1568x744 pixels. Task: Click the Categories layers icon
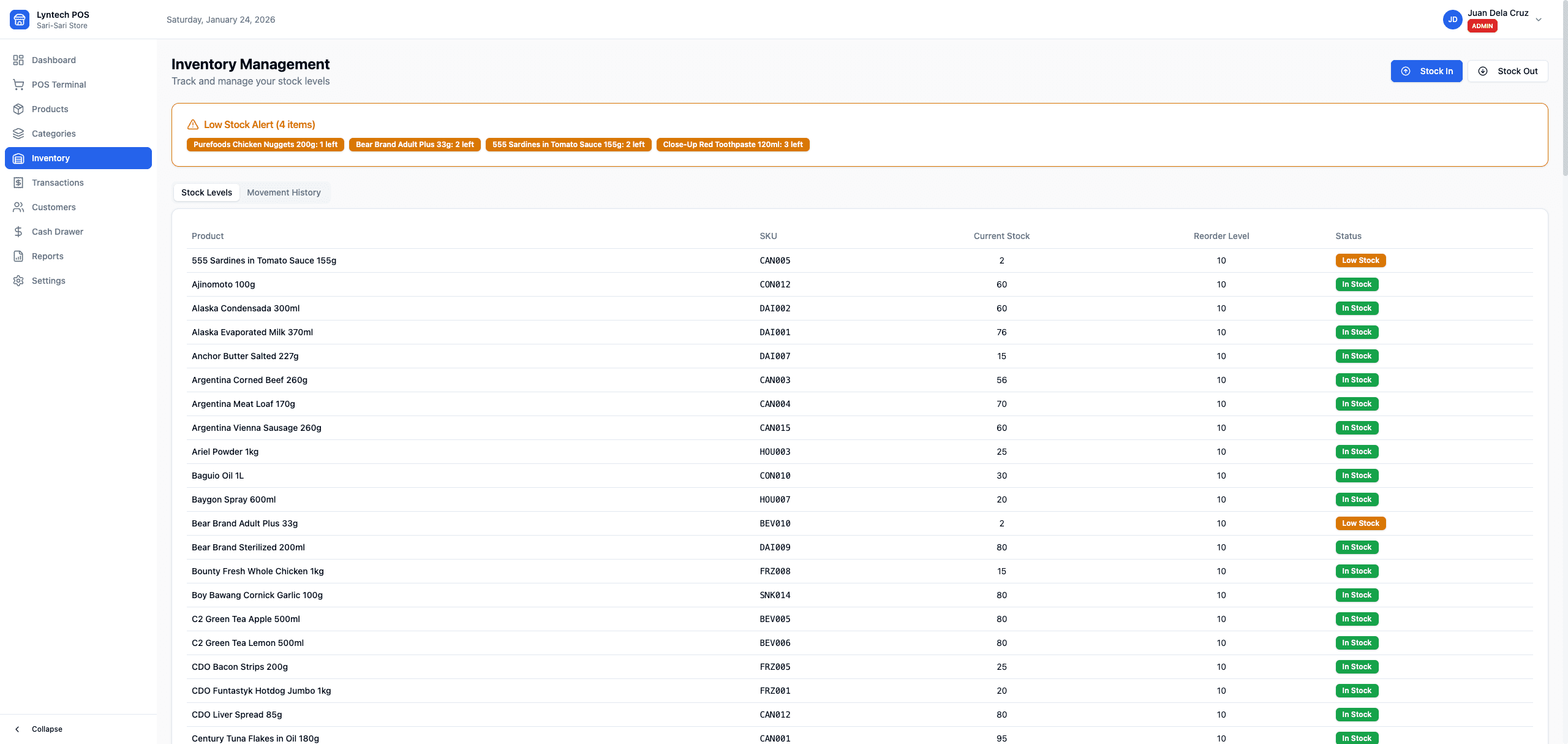coord(18,134)
